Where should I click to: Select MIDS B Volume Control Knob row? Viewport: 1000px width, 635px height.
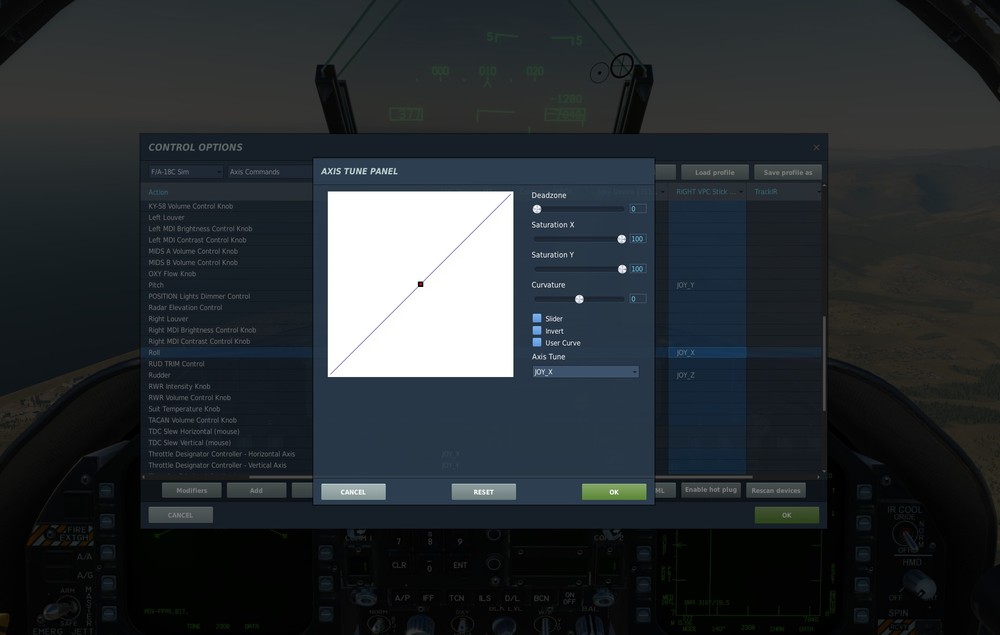point(226,263)
